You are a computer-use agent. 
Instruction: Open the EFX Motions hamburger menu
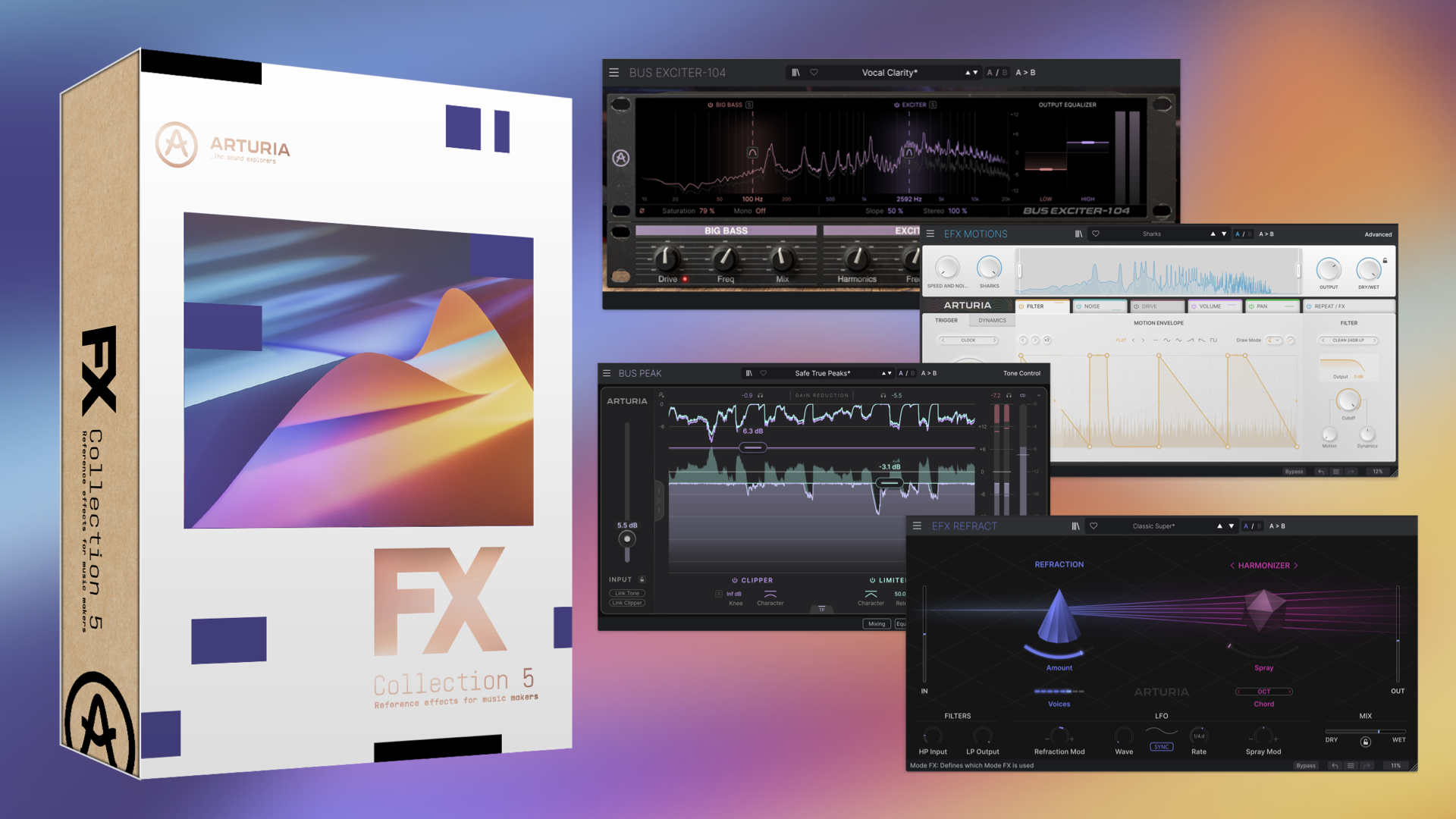click(x=930, y=234)
